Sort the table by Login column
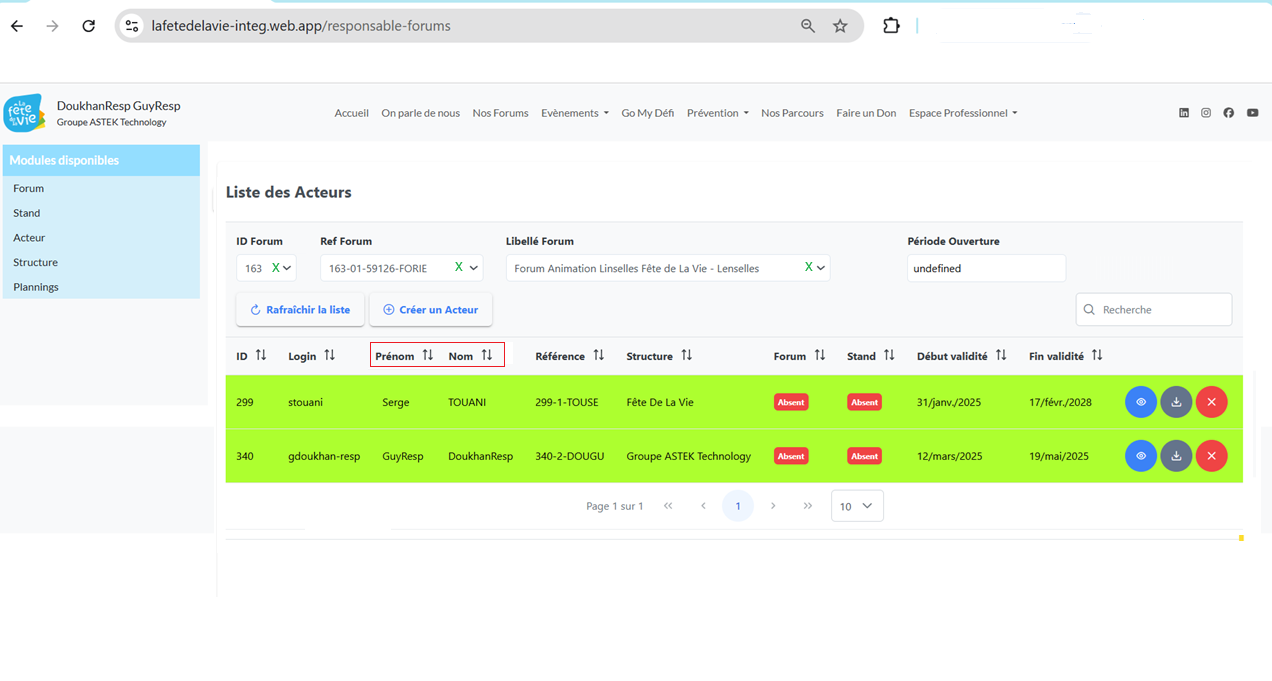Screen dimensions: 1272x681 tap(329, 356)
